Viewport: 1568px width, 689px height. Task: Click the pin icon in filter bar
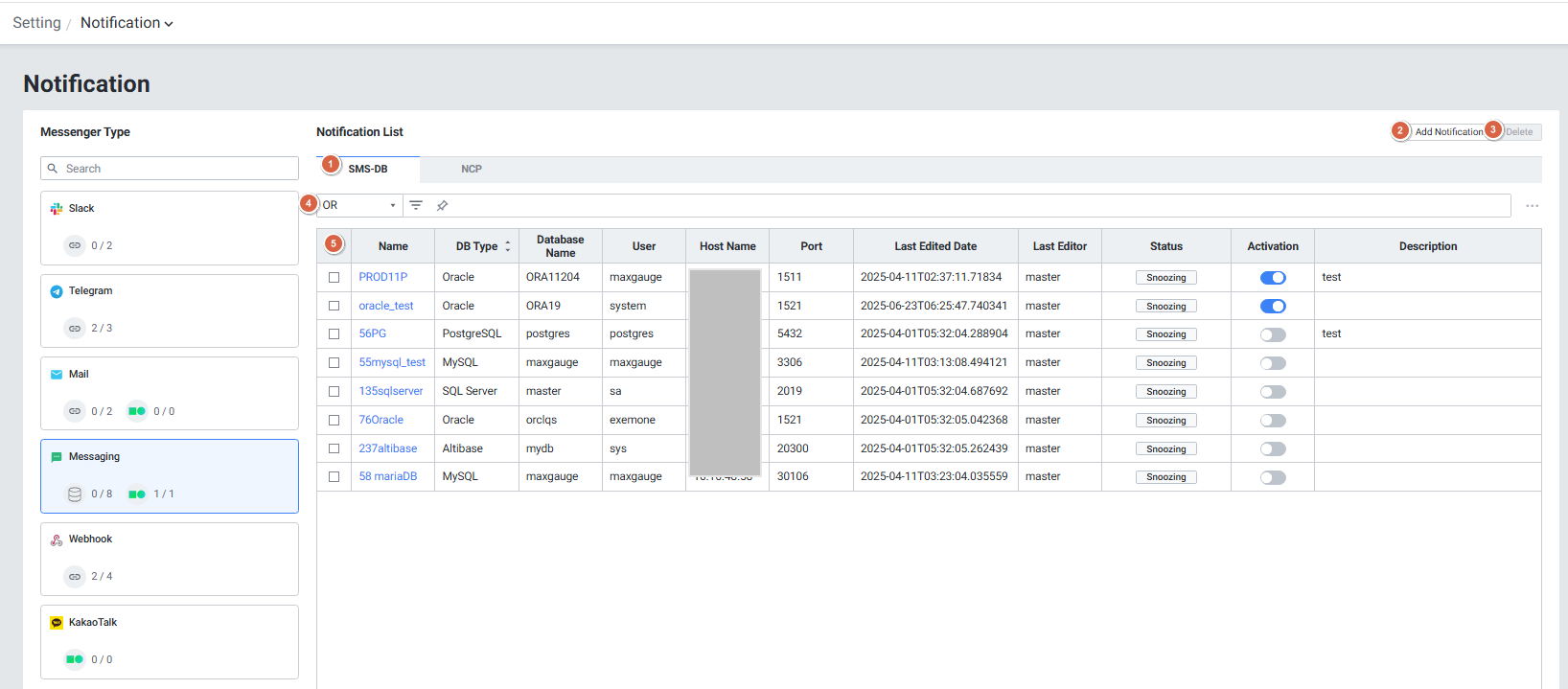442,205
